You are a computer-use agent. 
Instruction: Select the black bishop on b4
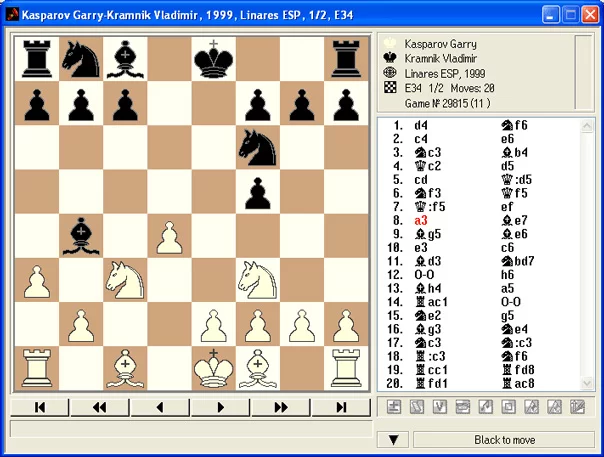pos(81,236)
